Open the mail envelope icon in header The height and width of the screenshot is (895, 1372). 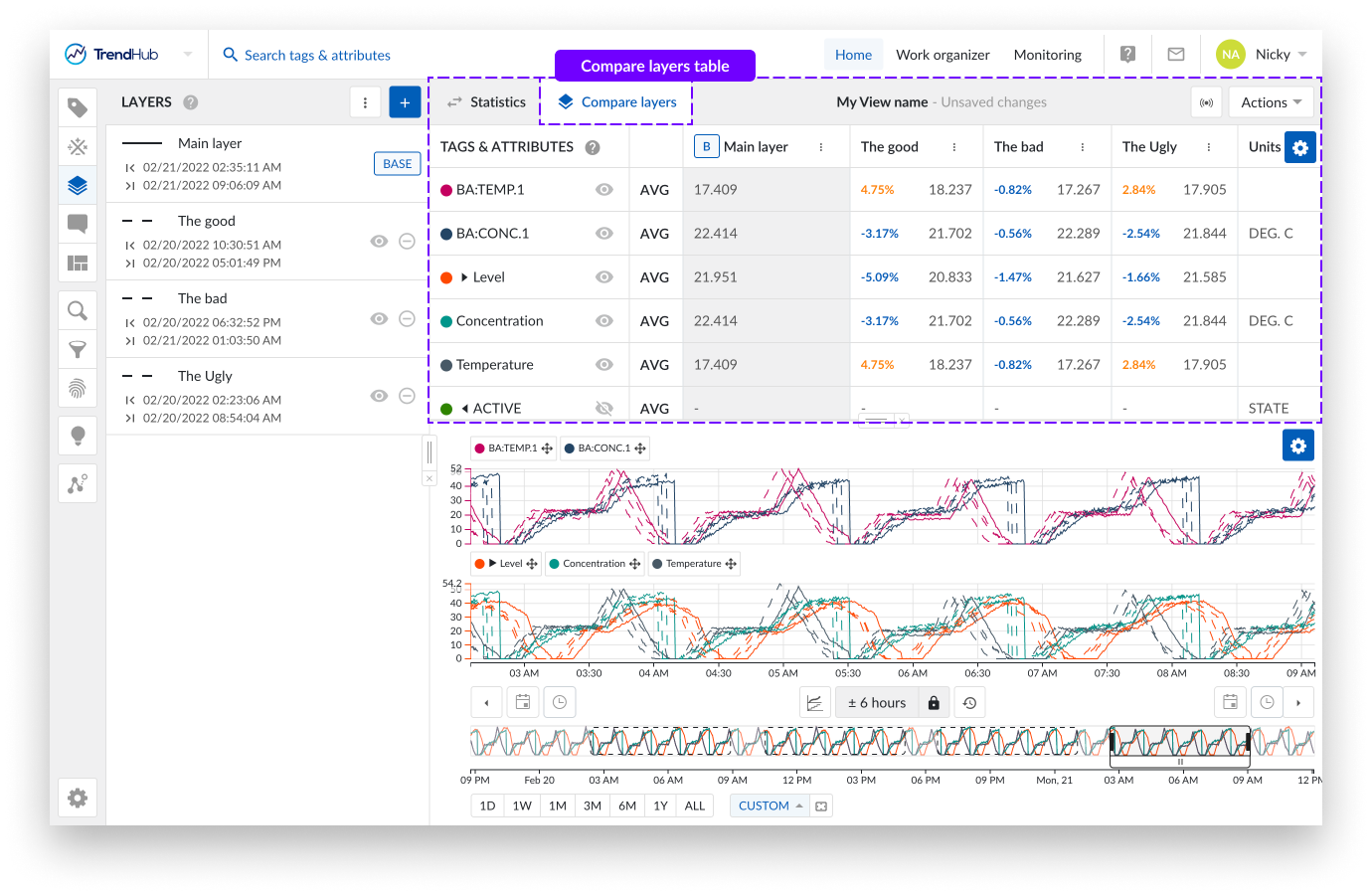click(1175, 55)
